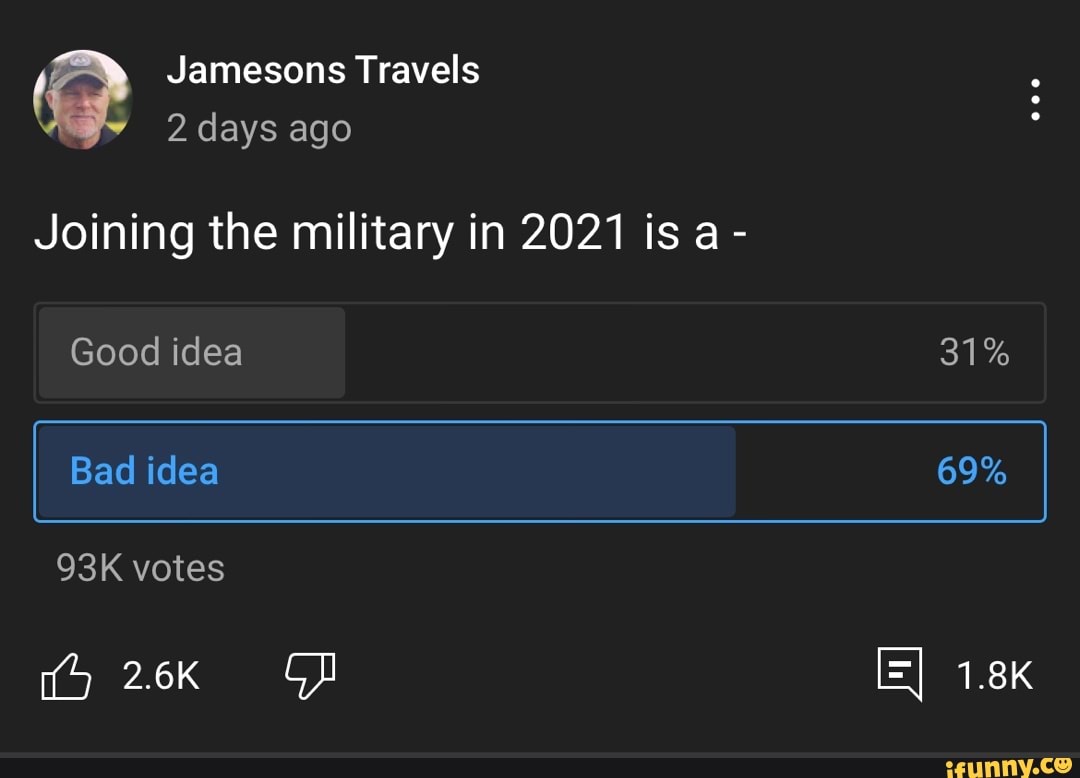Click the divider line below the post
This screenshot has height=778, width=1080.
point(540,754)
